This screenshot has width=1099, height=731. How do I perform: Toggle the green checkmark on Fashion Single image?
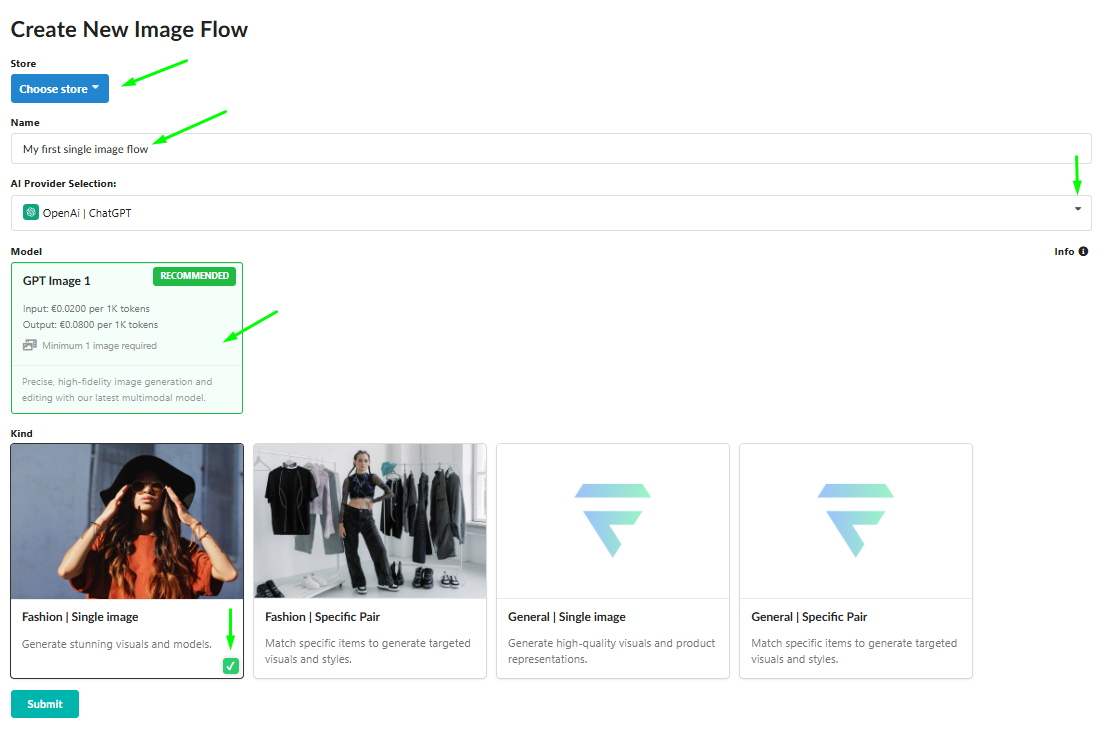231,666
